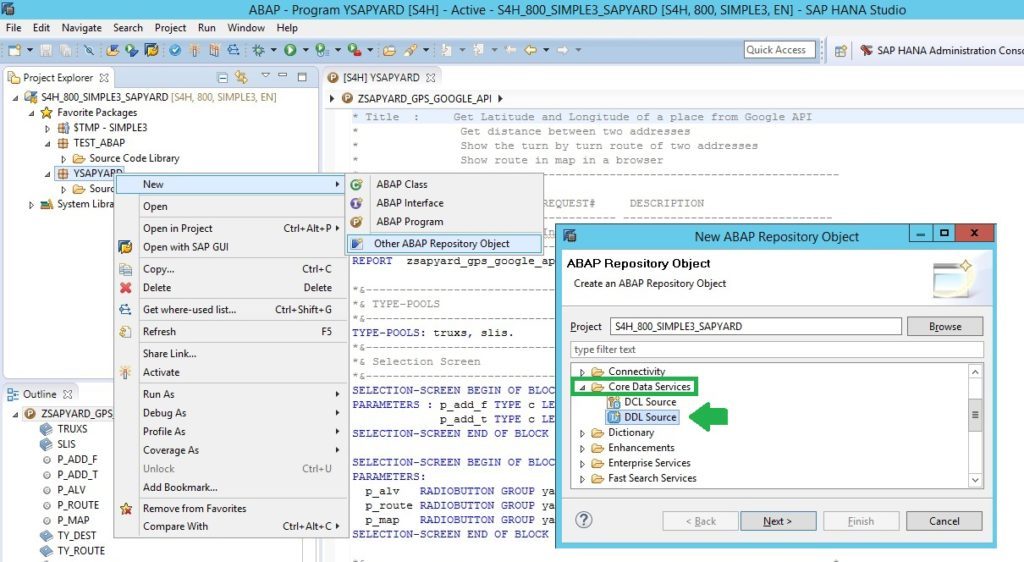Click the Browse button next to Project
The width and height of the screenshot is (1024, 562).
[x=944, y=326]
